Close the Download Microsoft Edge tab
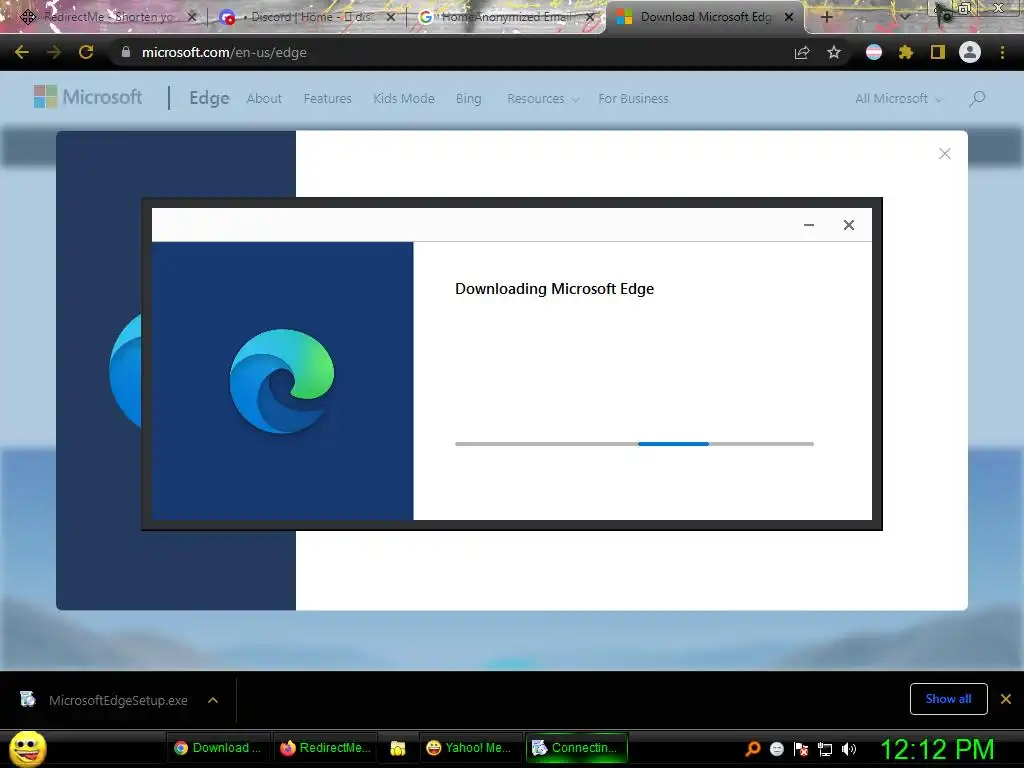 (x=789, y=17)
